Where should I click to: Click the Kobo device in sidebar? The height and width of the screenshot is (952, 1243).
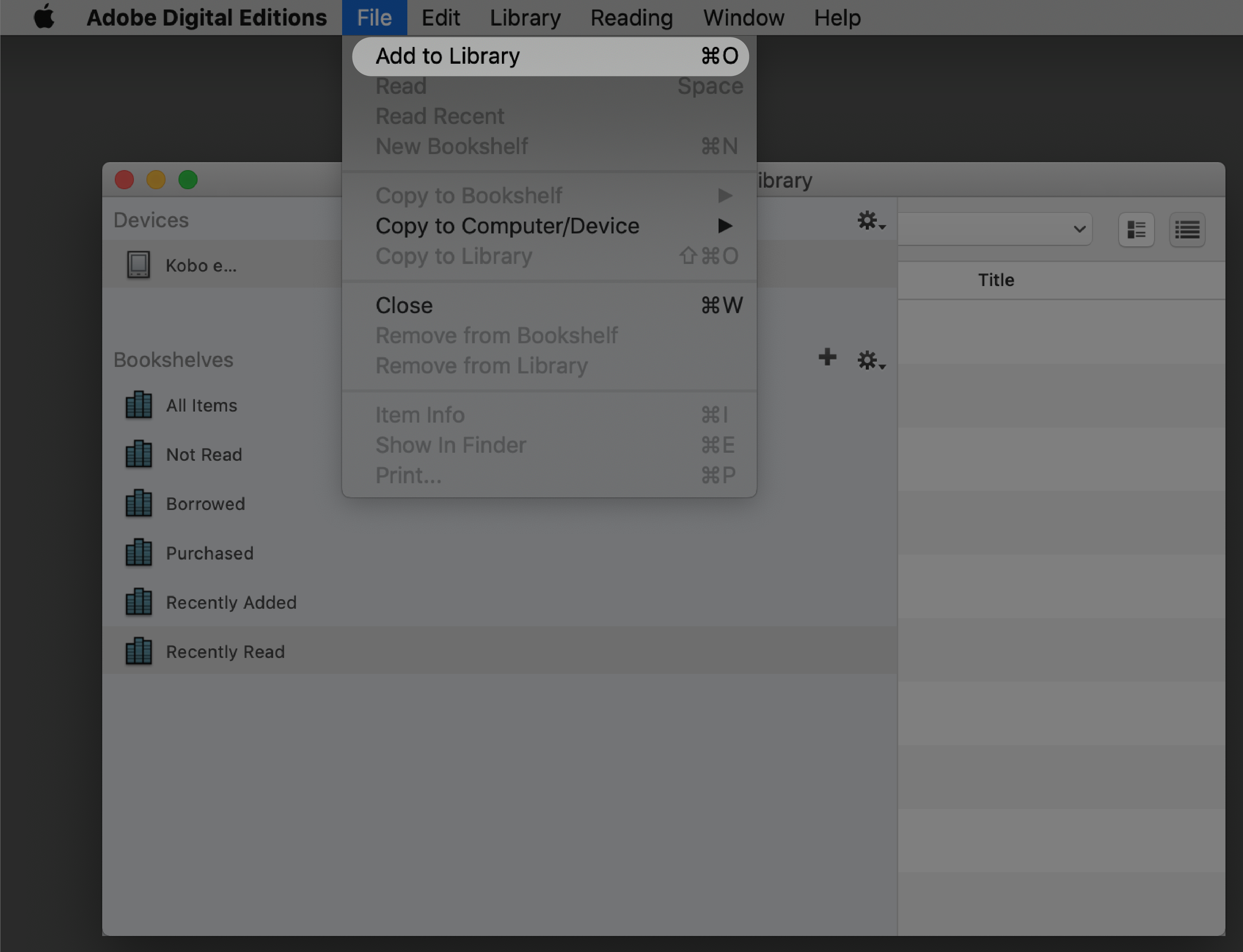(x=200, y=265)
